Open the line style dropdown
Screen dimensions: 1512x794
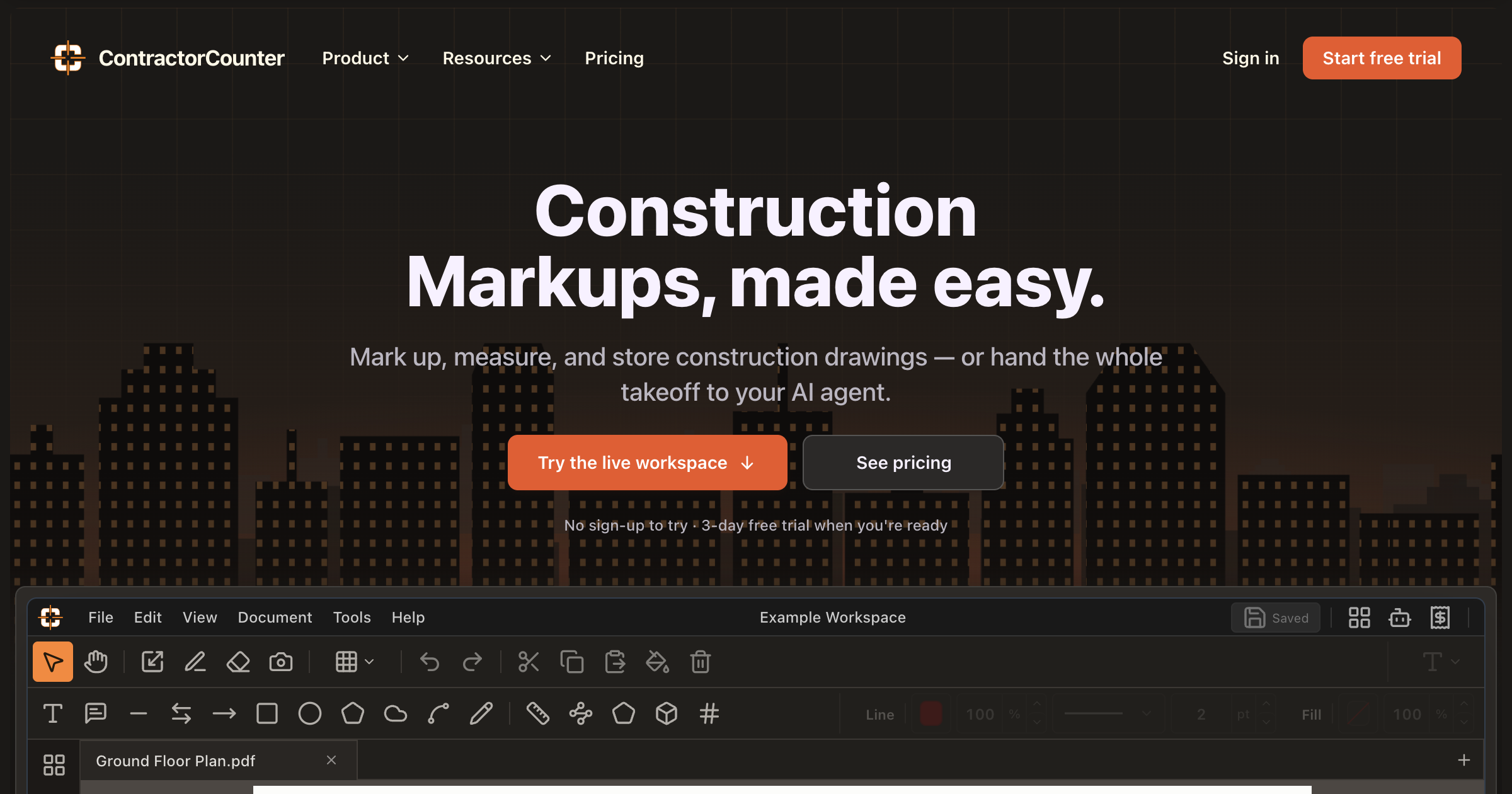click(x=1108, y=714)
